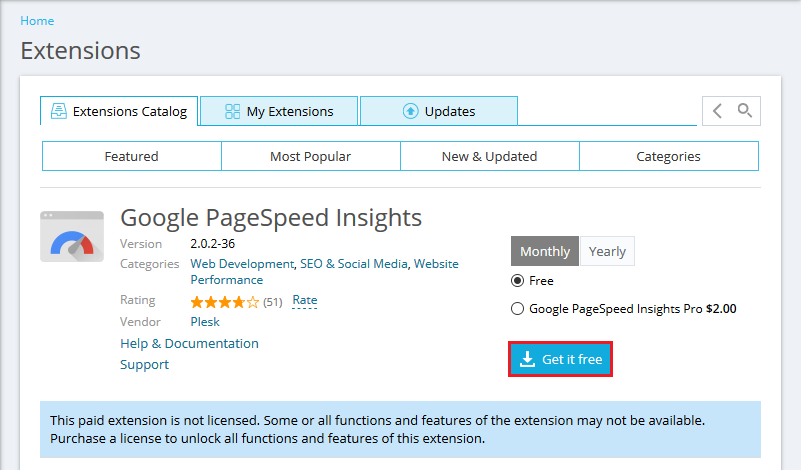
Task: Open the Updates tab
Action: pyautogui.click(x=439, y=111)
